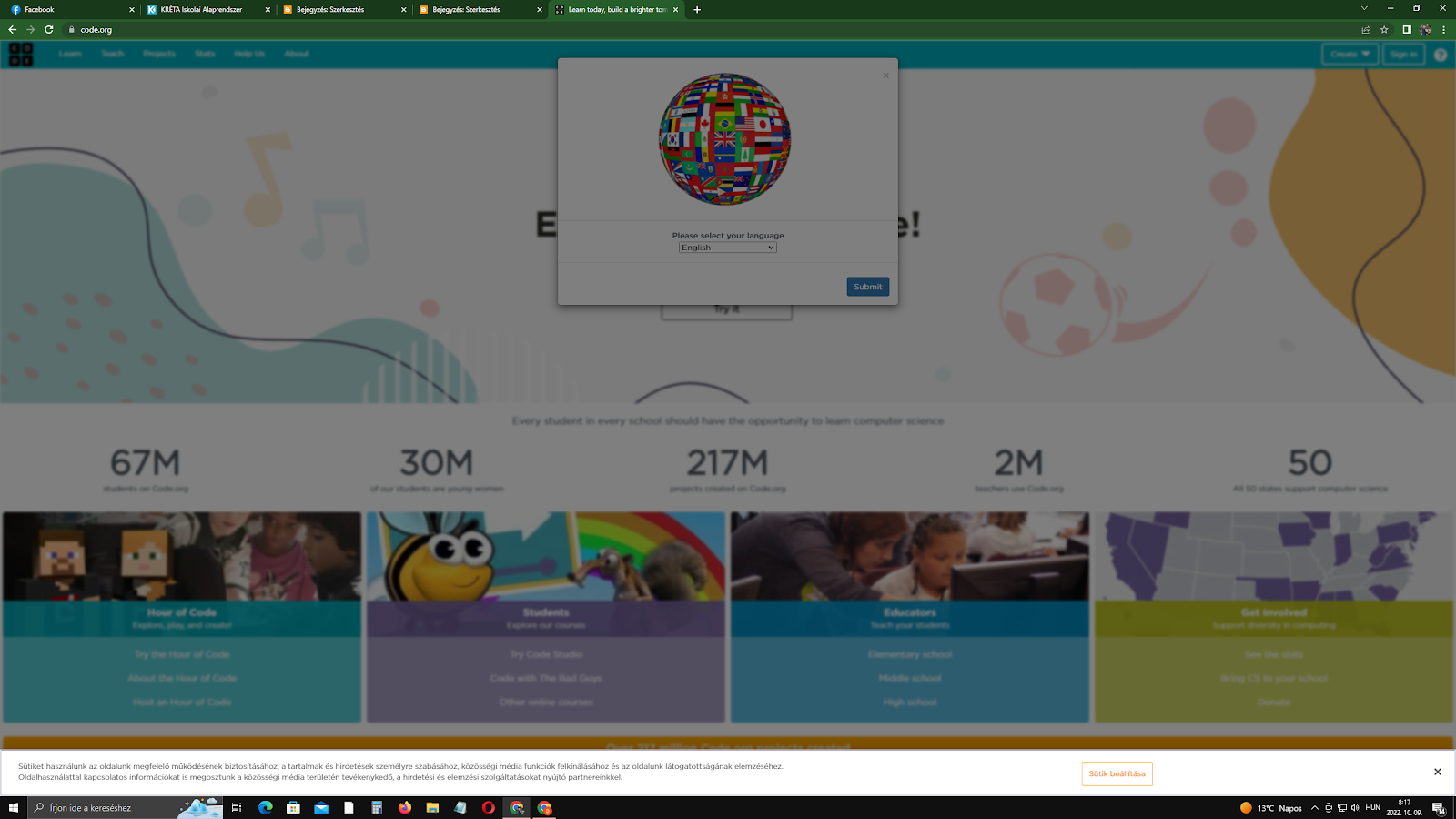The height and width of the screenshot is (819, 1456).
Task: Click the Sütik beállítása cookie settings button
Action: click(1117, 773)
